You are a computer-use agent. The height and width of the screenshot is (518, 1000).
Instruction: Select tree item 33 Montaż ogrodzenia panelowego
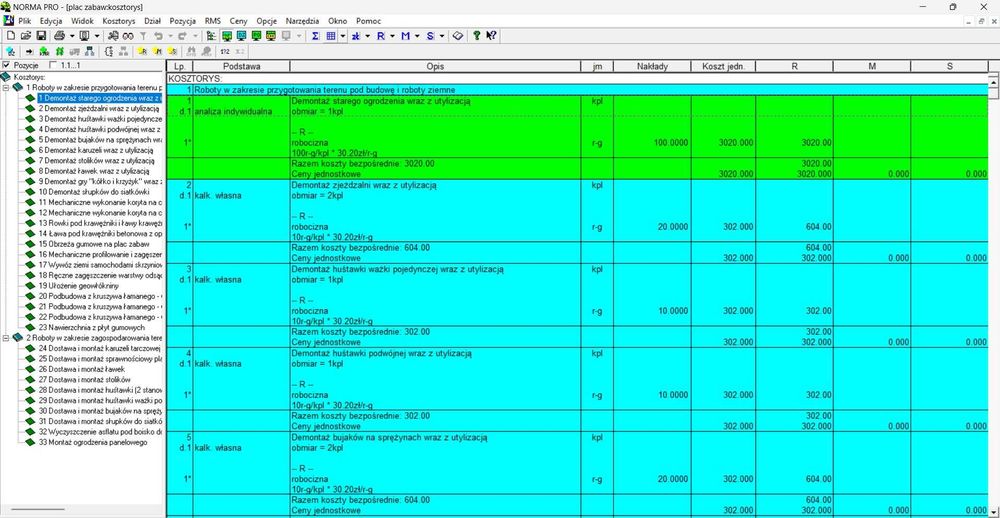[92, 441]
